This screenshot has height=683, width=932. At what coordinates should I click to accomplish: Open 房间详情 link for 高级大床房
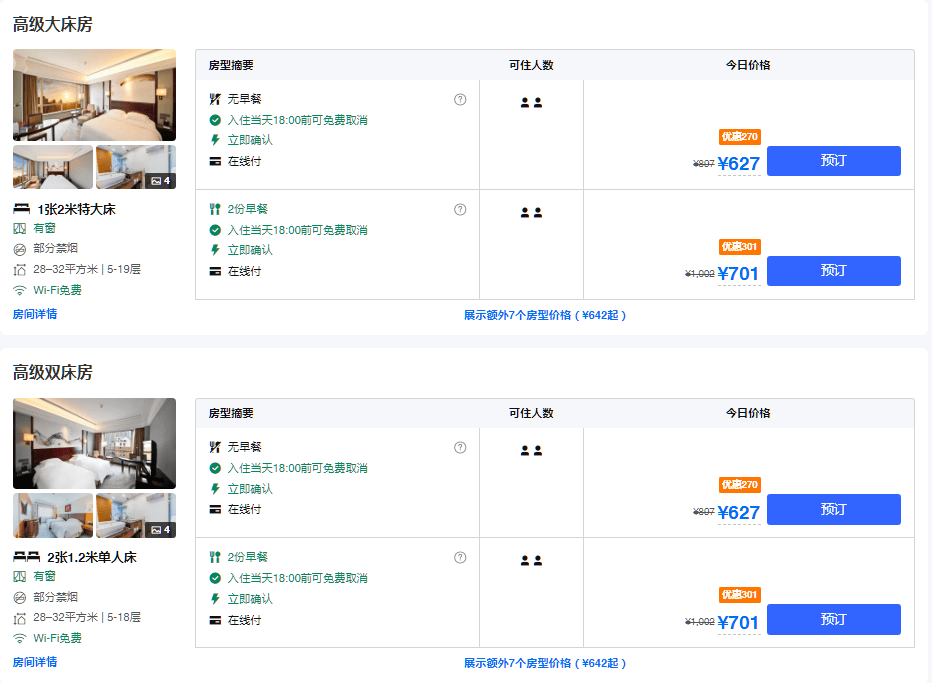[35, 314]
